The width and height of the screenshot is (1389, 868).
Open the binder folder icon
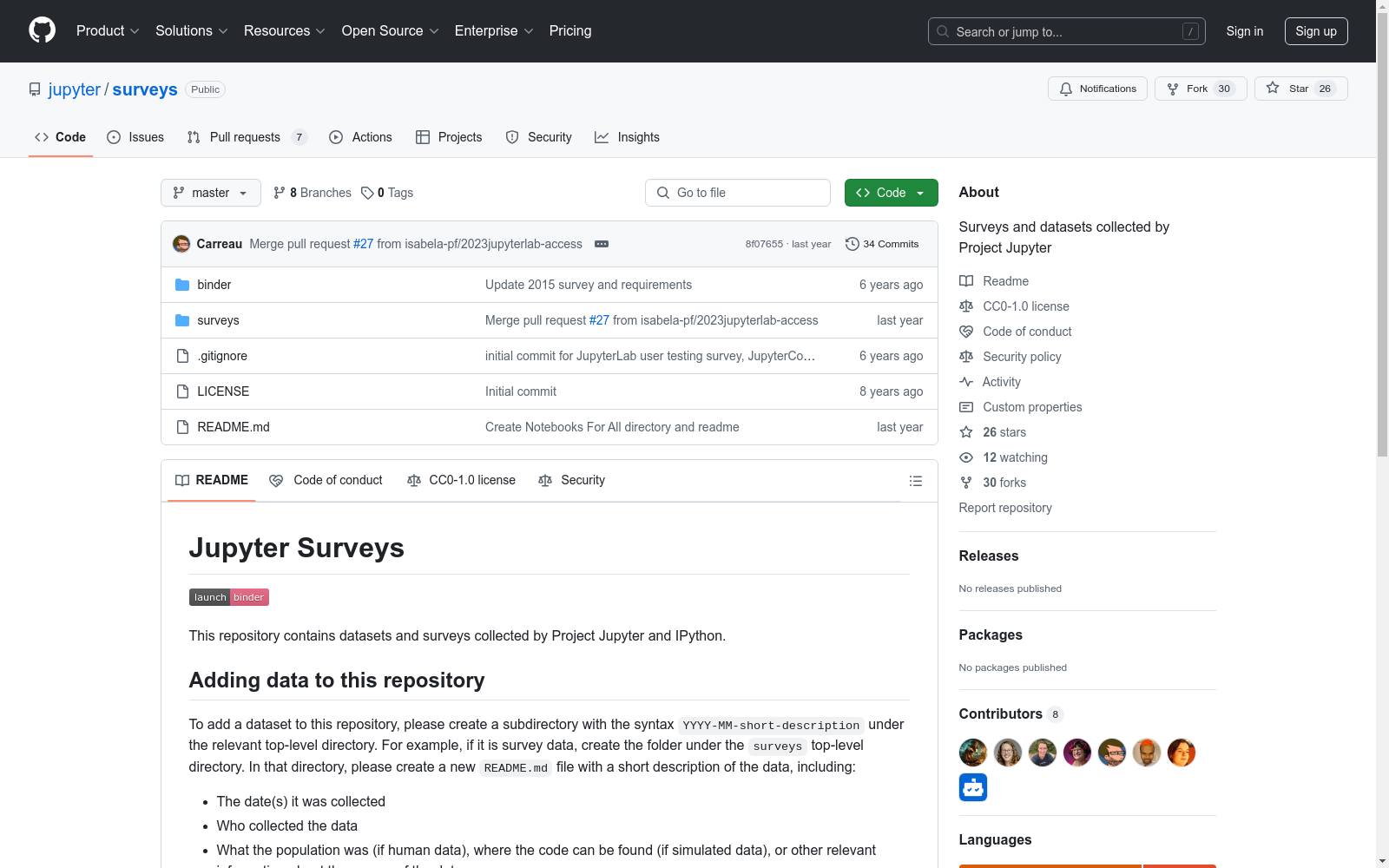click(182, 285)
